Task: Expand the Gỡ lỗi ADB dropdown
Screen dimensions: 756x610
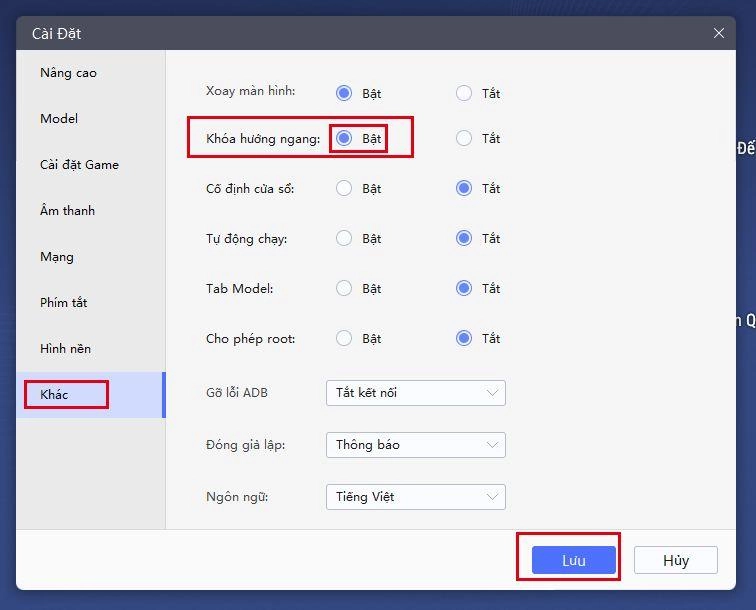Action: (x=415, y=393)
